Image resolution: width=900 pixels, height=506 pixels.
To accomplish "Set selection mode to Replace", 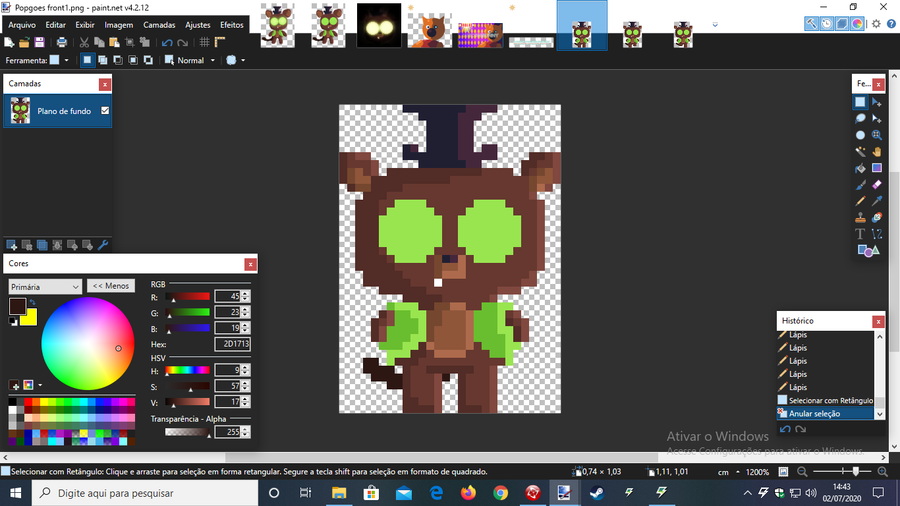I will point(87,60).
